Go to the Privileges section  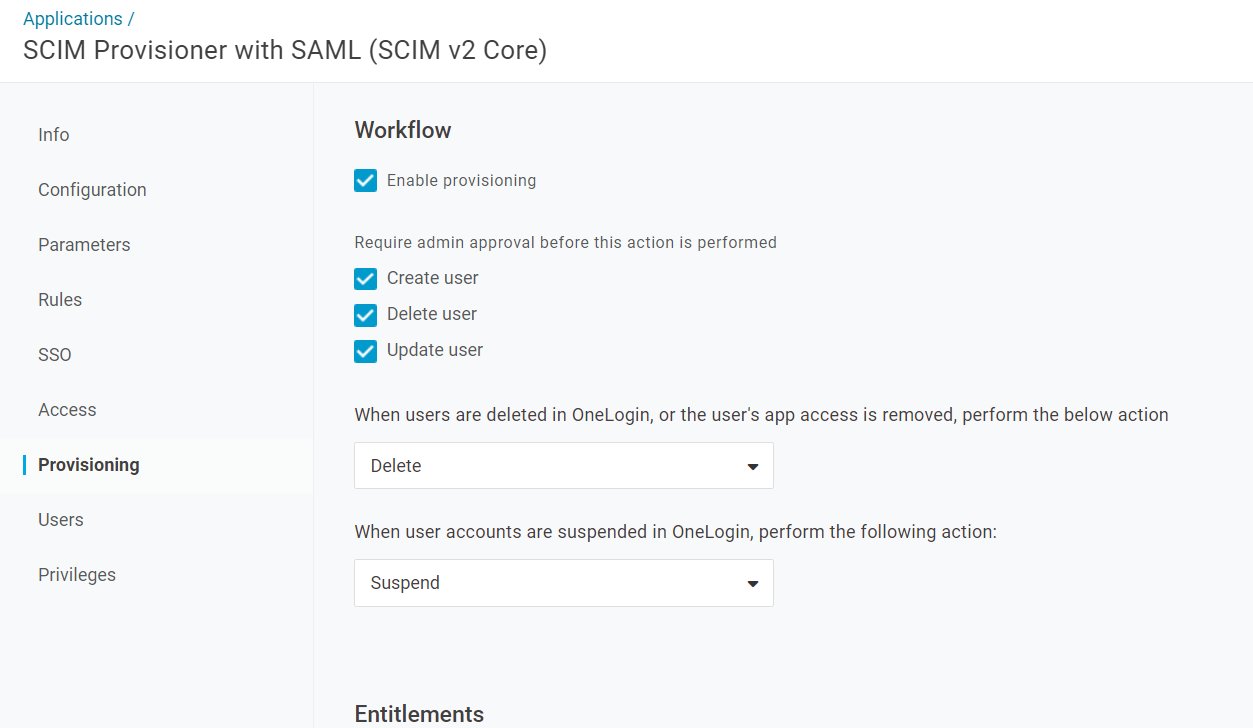[x=77, y=575]
